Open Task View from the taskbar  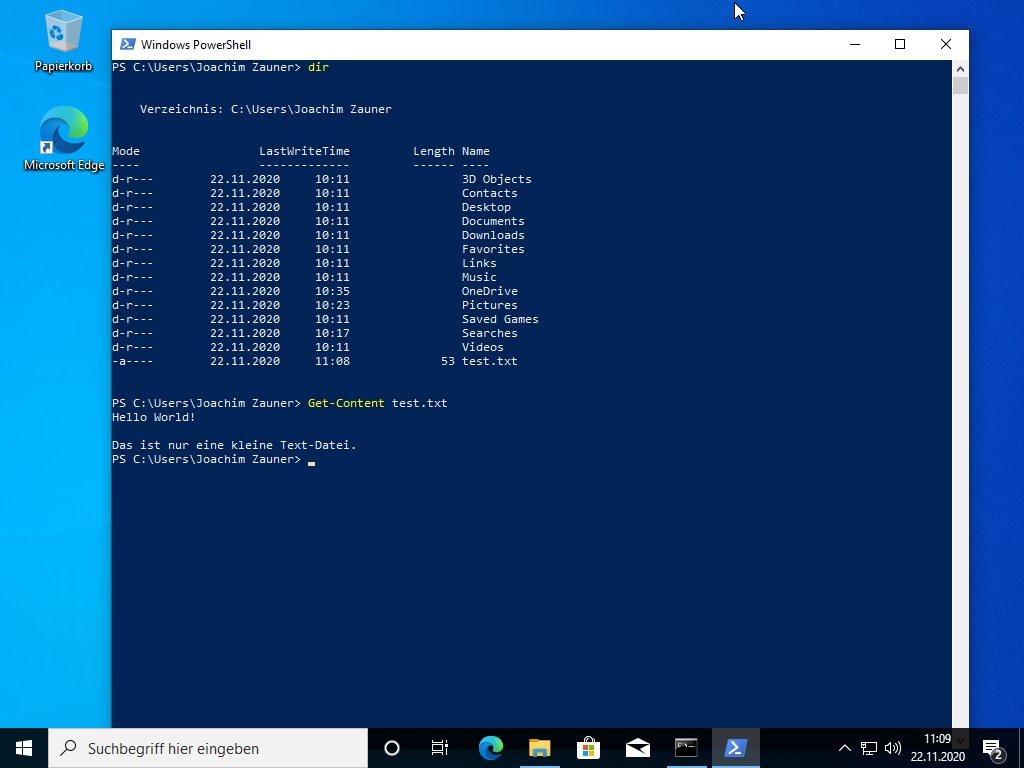(x=439, y=748)
